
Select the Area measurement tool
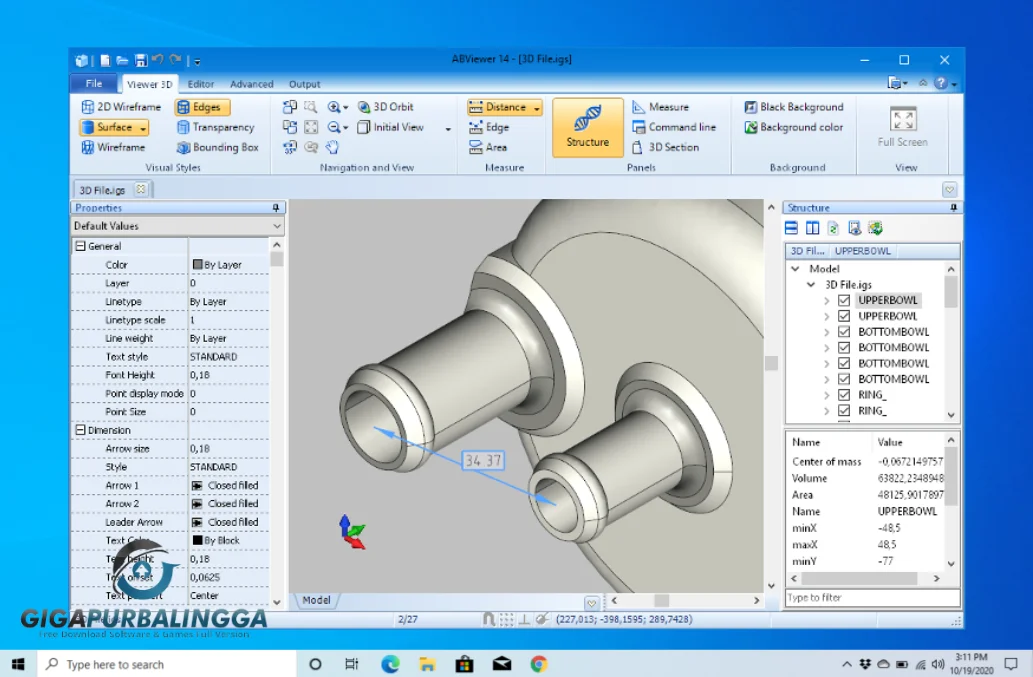[x=493, y=147]
